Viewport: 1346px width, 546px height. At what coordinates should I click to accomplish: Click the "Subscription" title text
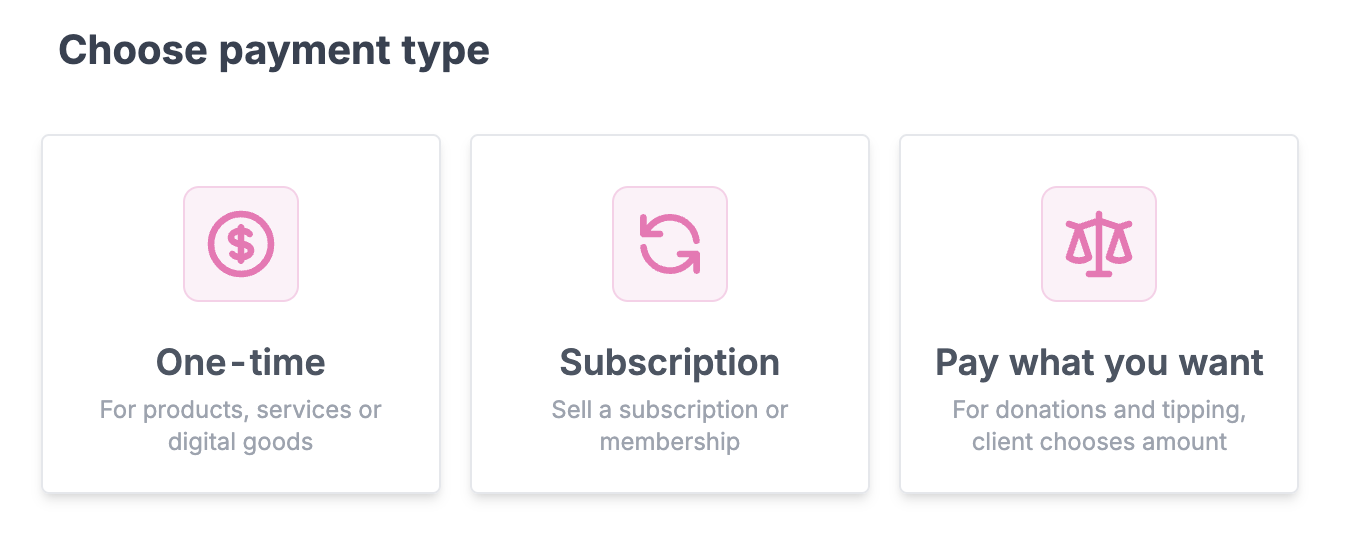[x=670, y=362]
